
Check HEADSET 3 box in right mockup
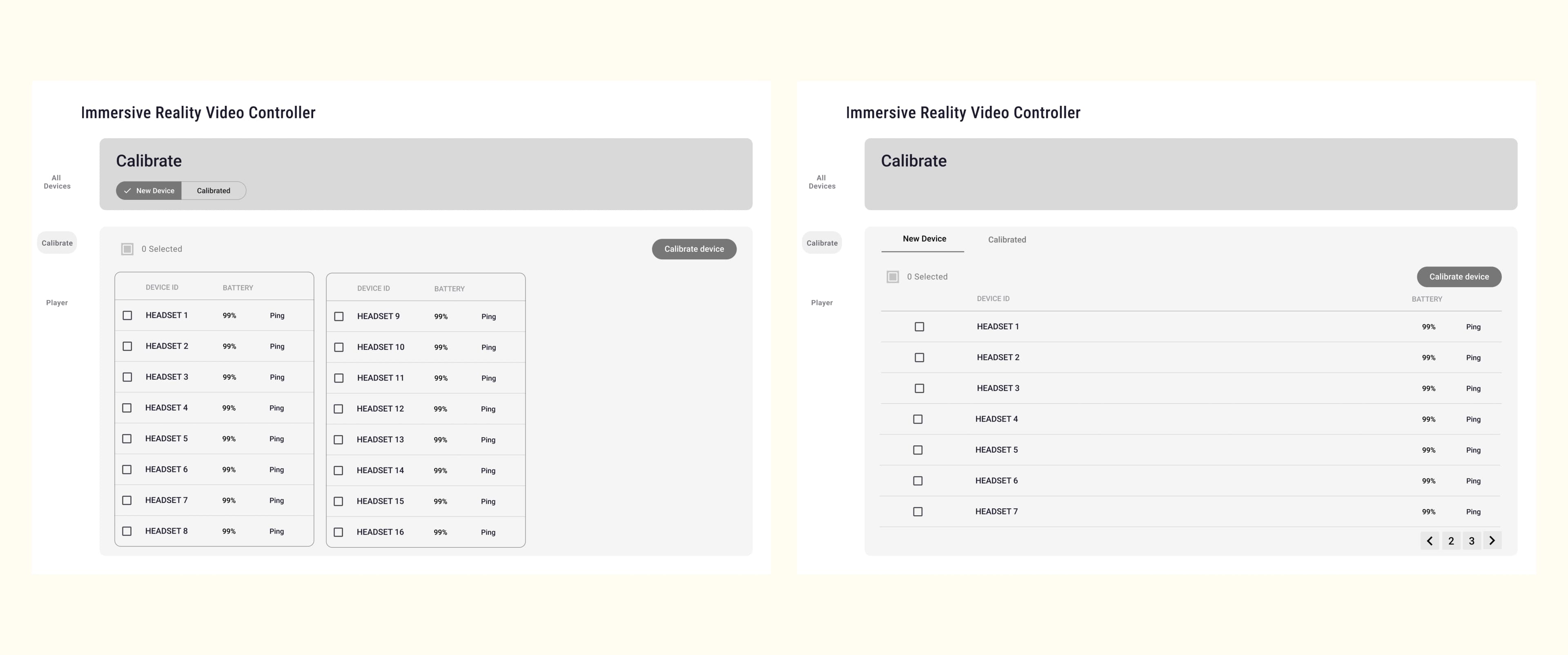click(x=919, y=388)
